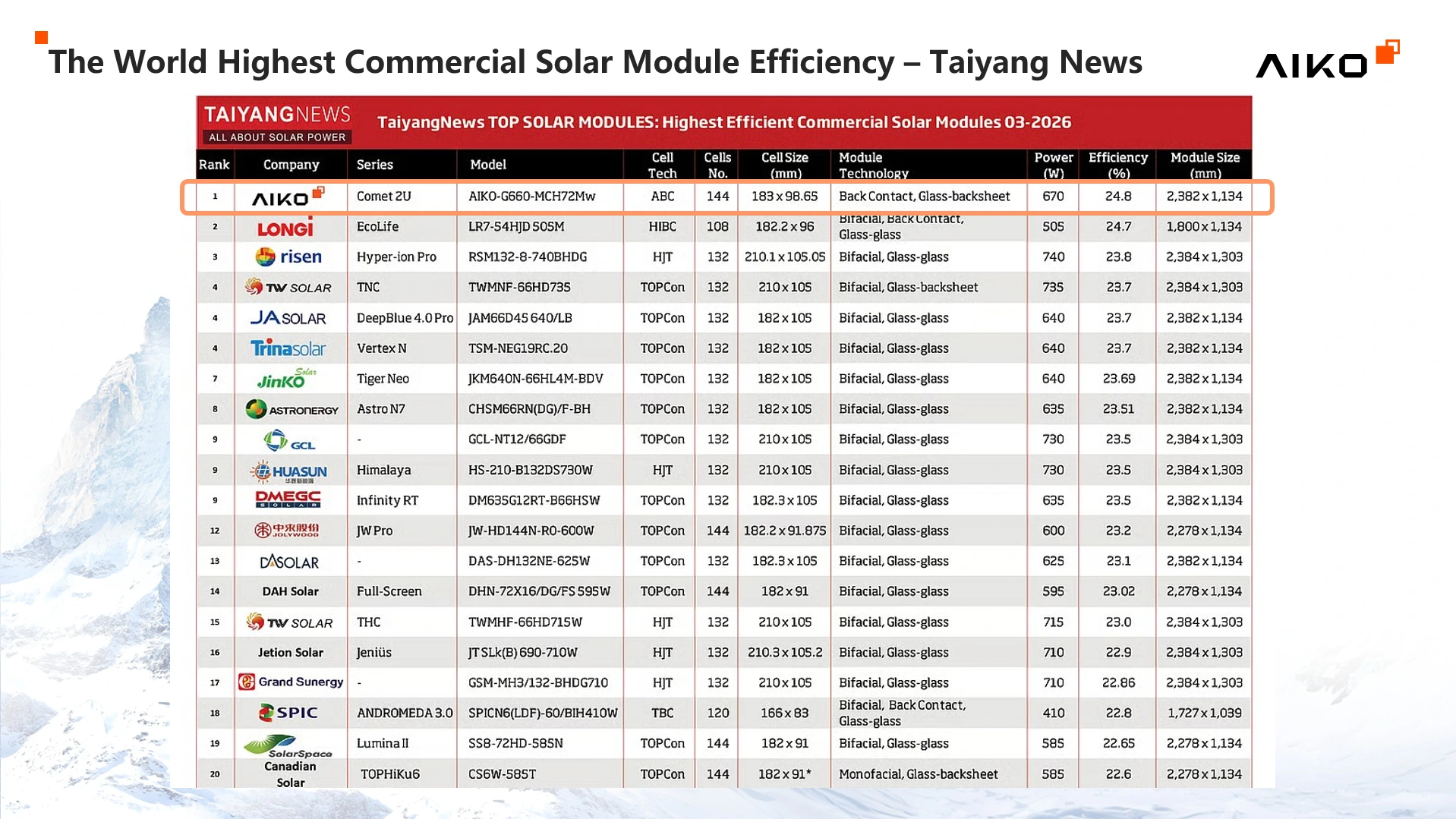Click the TW Solar logo in the TNC row

coord(288,287)
